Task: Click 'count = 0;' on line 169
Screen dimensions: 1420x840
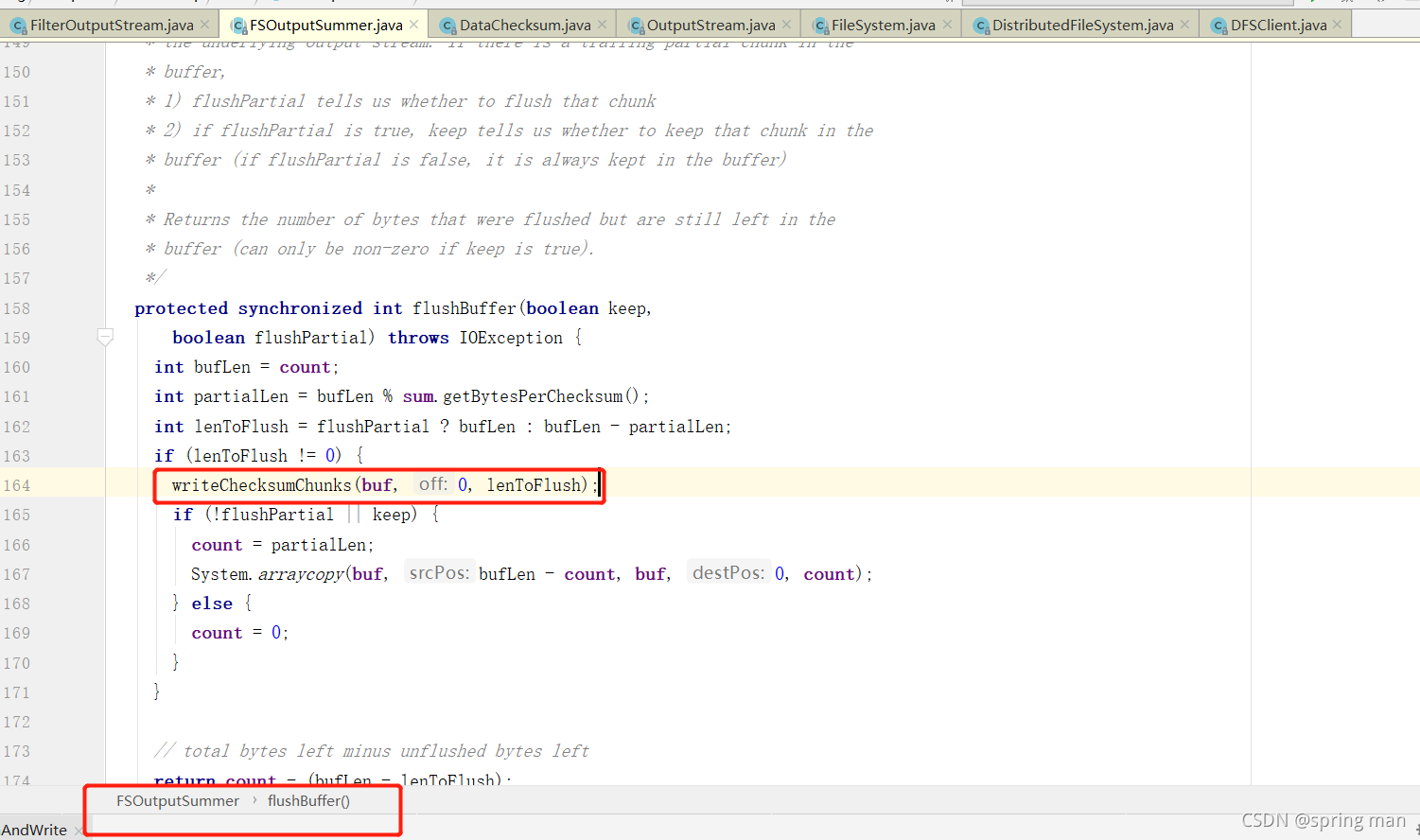Action: (x=240, y=633)
